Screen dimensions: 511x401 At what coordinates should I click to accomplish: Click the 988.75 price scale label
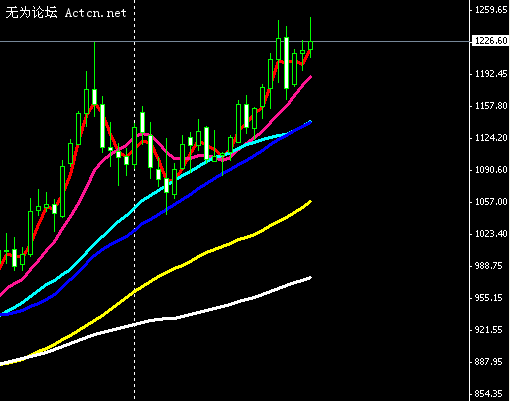(488, 266)
